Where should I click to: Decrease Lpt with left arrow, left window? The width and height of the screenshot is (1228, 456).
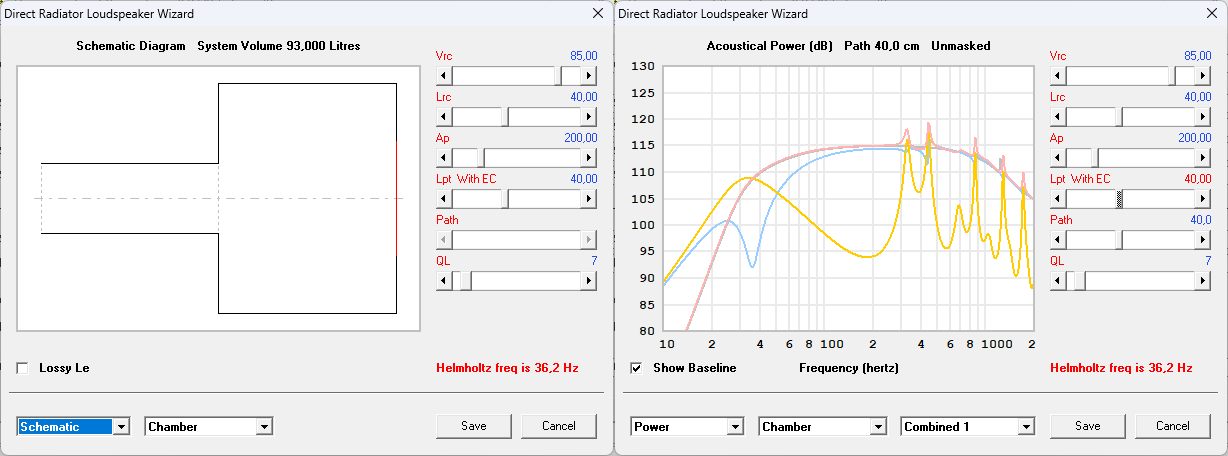(445, 199)
